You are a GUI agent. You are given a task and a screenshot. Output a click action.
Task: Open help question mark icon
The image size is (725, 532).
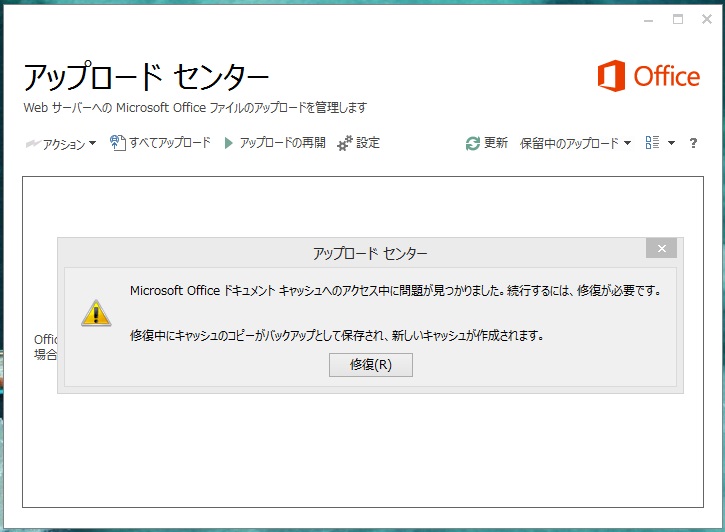click(x=693, y=143)
